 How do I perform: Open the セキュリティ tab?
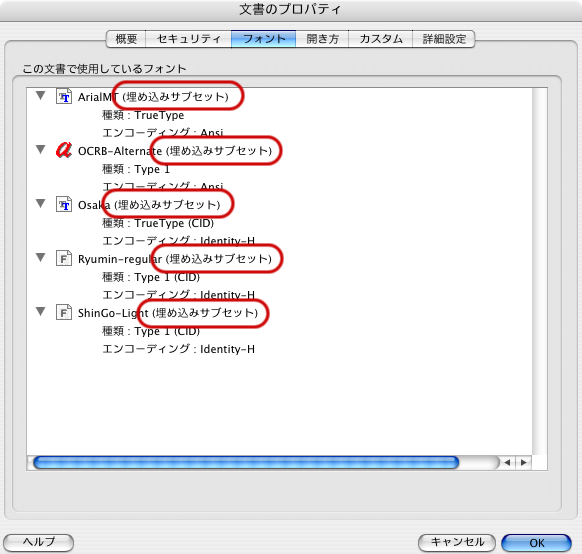pyautogui.click(x=189, y=39)
